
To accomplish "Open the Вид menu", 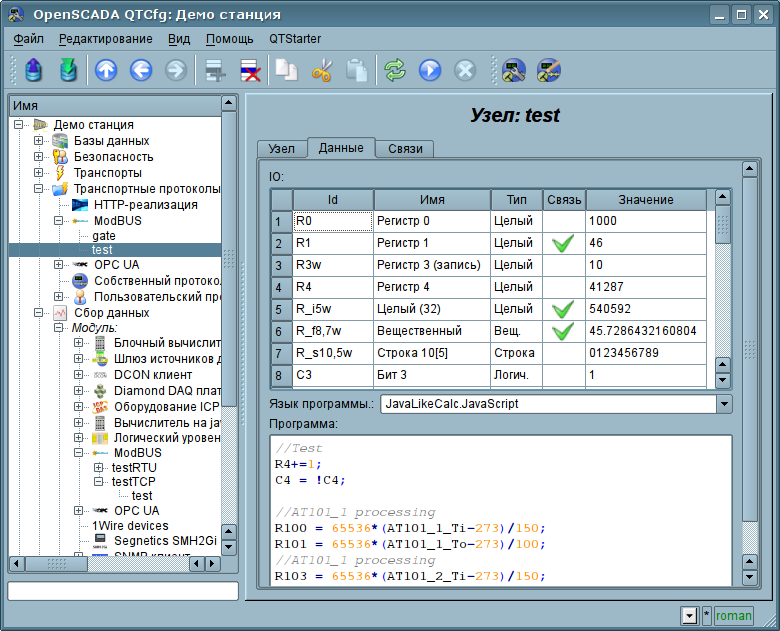I will pos(179,39).
